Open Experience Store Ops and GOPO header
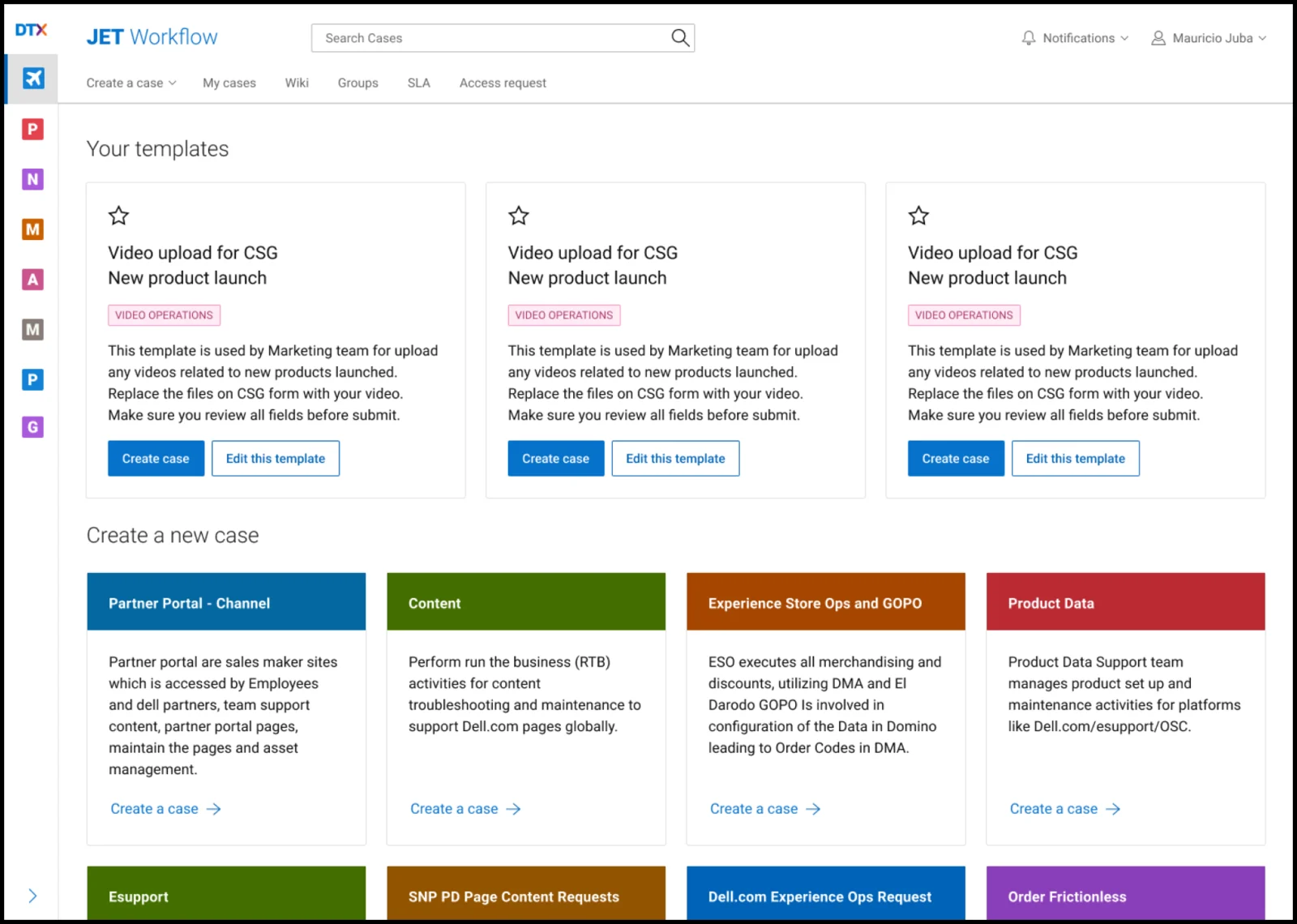The height and width of the screenshot is (924, 1297). tap(826, 602)
